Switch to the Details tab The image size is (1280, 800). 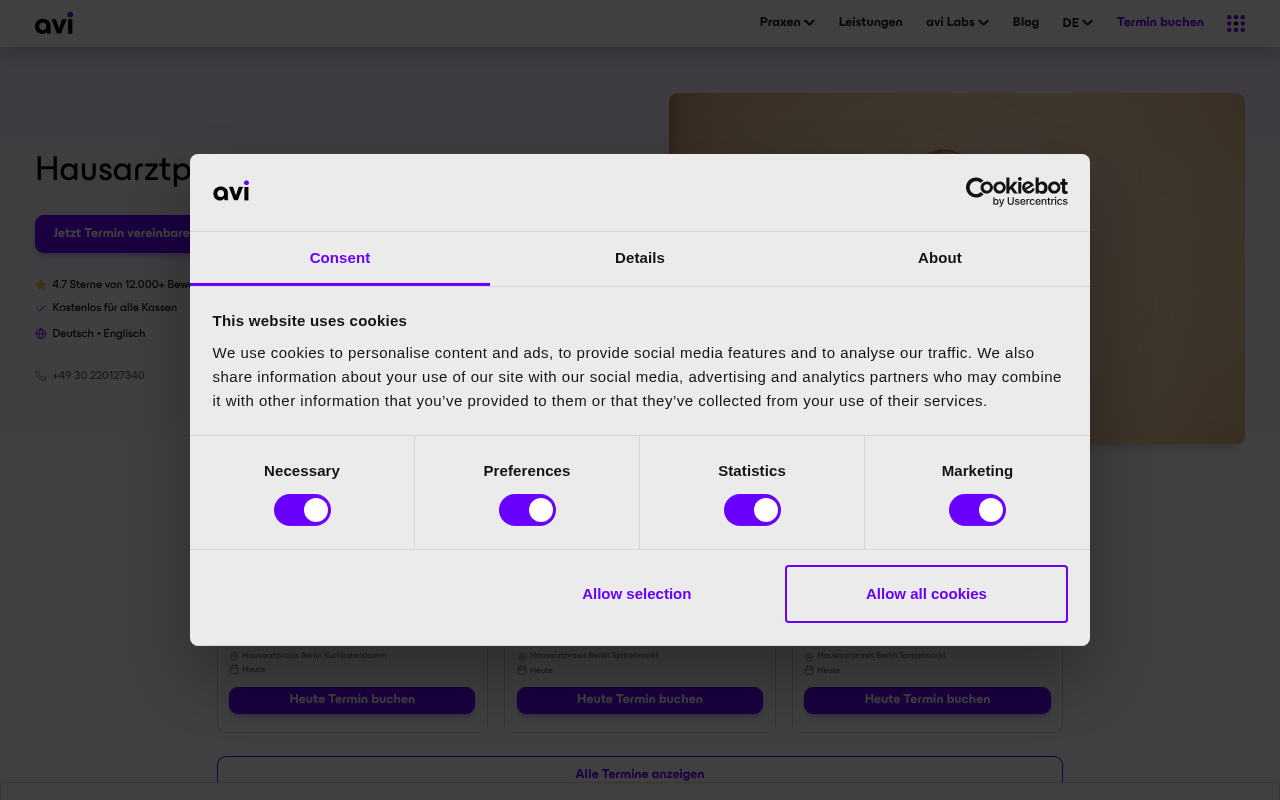click(640, 258)
